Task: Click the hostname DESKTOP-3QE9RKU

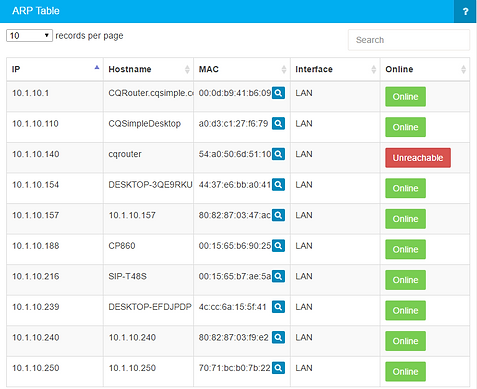Action: (x=150, y=185)
